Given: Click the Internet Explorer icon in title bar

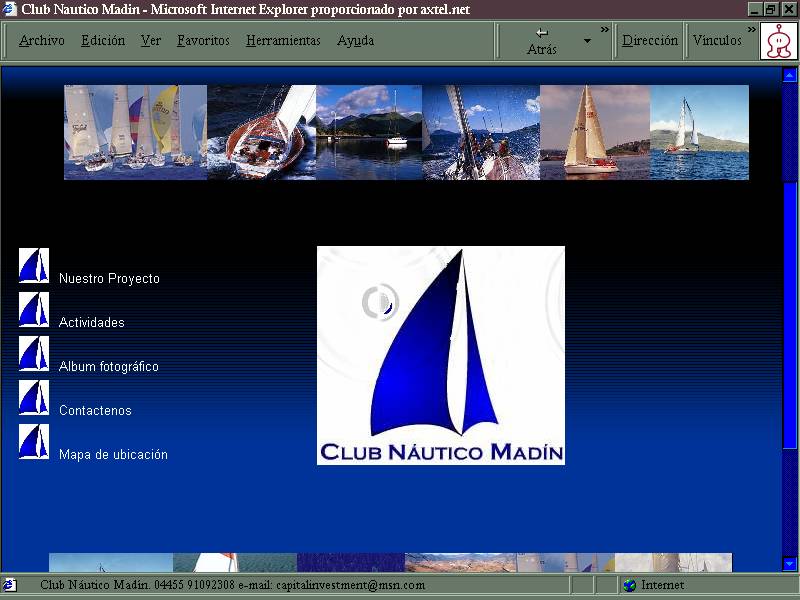Looking at the screenshot, I should (10, 9).
